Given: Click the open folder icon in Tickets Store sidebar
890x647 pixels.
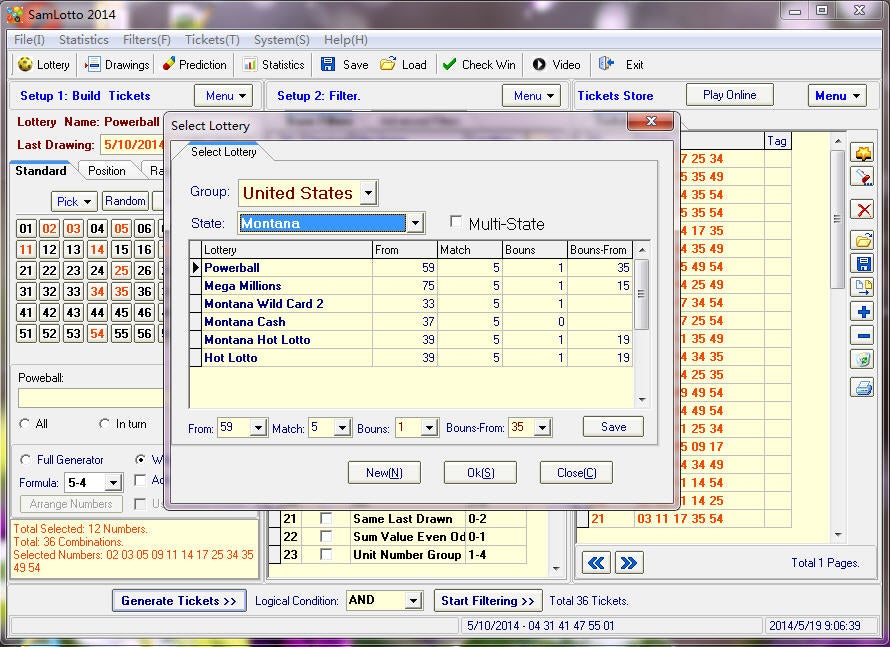Looking at the screenshot, I should (862, 240).
